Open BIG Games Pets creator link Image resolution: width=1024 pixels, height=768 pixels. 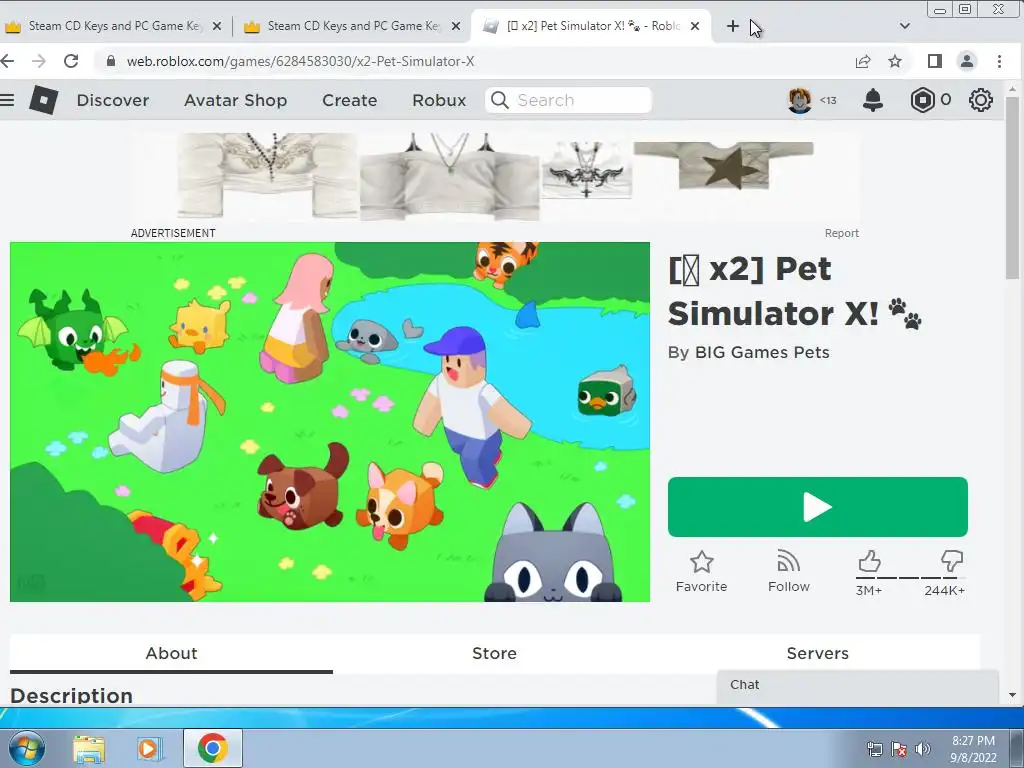click(x=762, y=353)
